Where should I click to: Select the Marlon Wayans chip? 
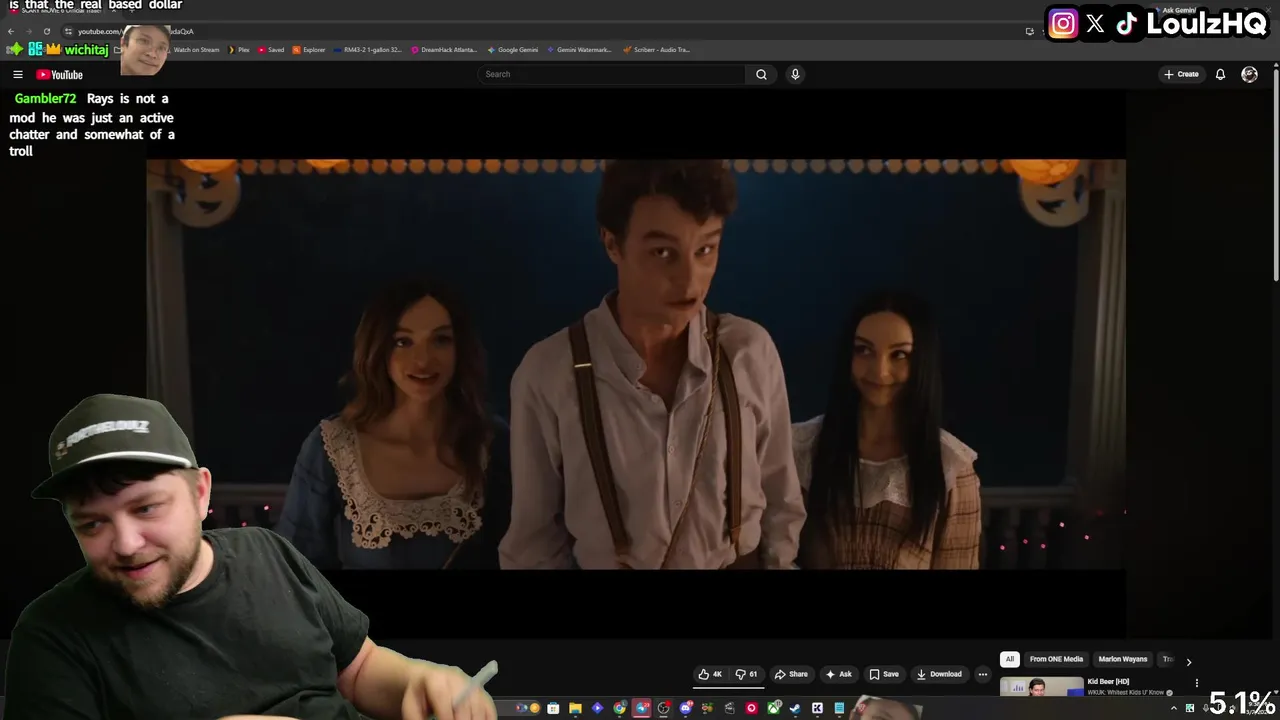pos(1123,659)
